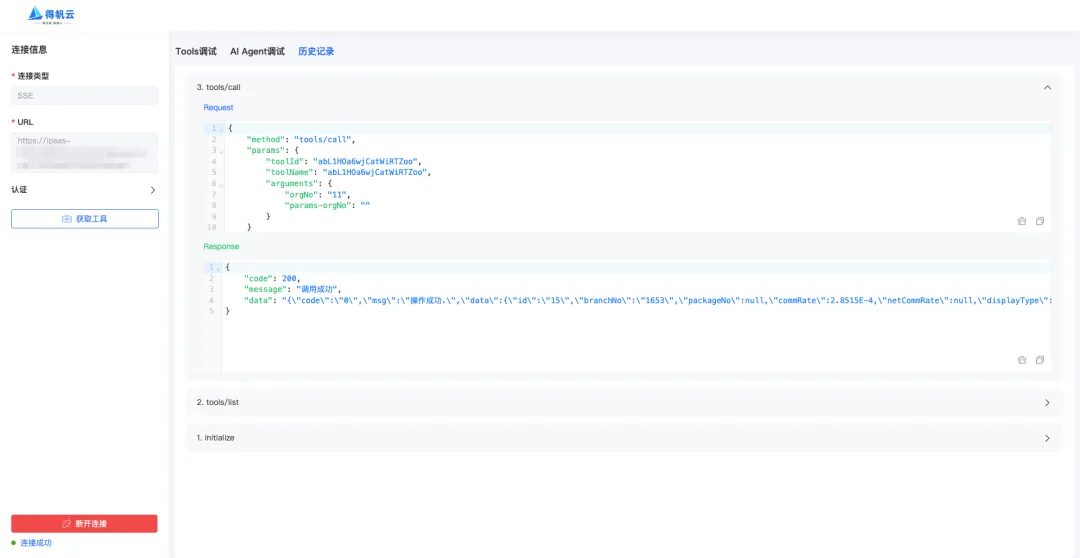Click the 认证 label
Screen dimensions: 1080x558
point(19,189)
